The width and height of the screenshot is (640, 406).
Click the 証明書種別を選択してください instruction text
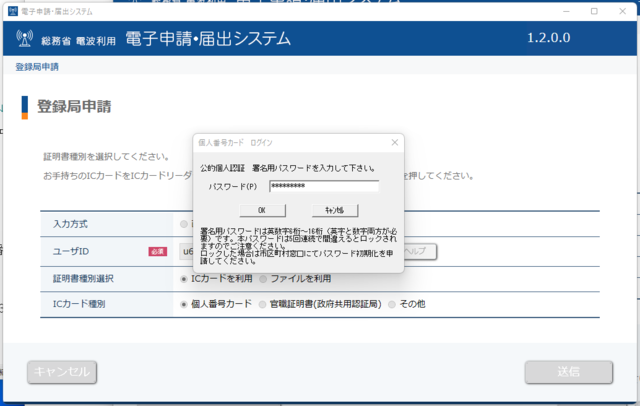(107, 157)
